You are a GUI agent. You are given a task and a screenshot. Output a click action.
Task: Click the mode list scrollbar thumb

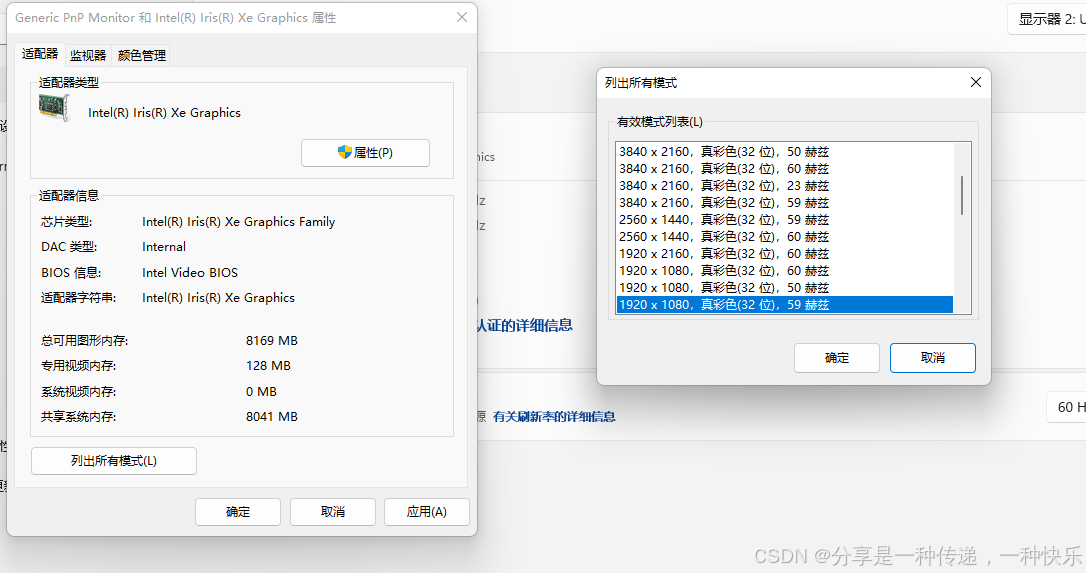[962, 195]
